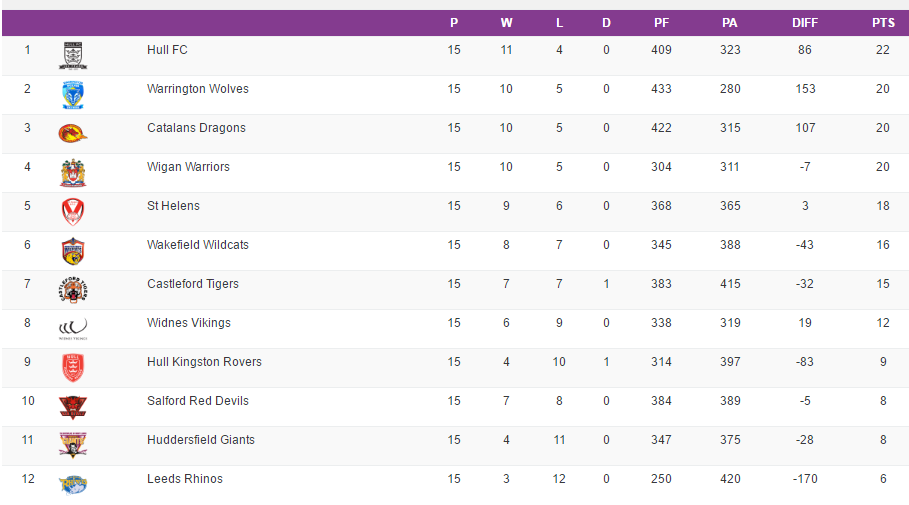Click the Hull Kingston Rovers crest
This screenshot has height=505, width=909.
tap(73, 367)
